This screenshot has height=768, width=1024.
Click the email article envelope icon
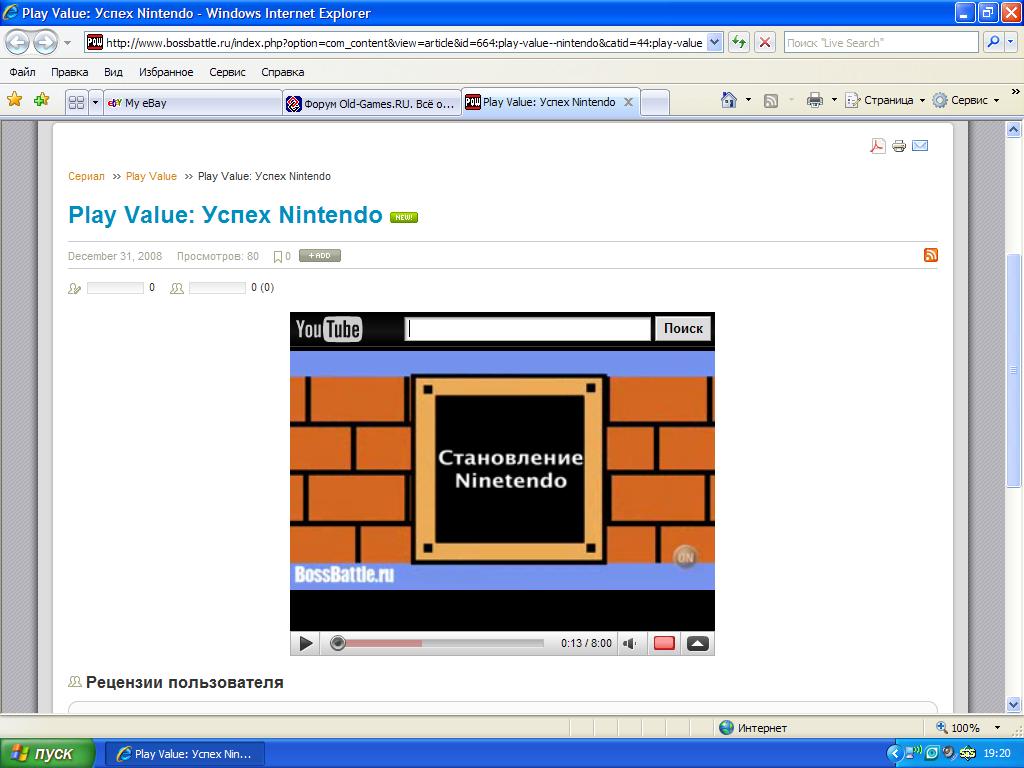pyautogui.click(x=920, y=145)
